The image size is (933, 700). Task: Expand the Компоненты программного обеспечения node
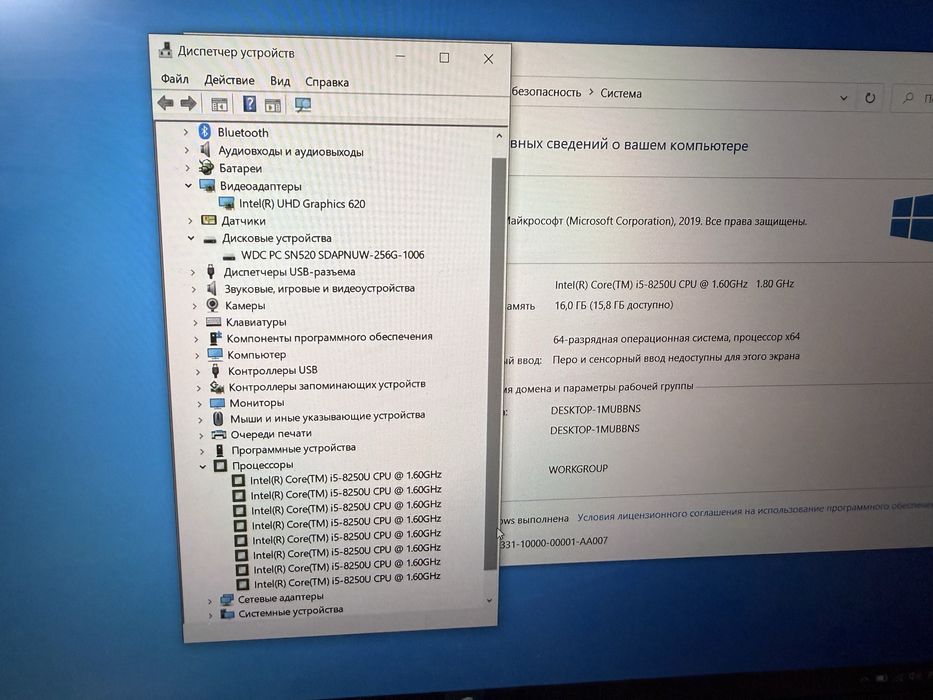[196, 339]
